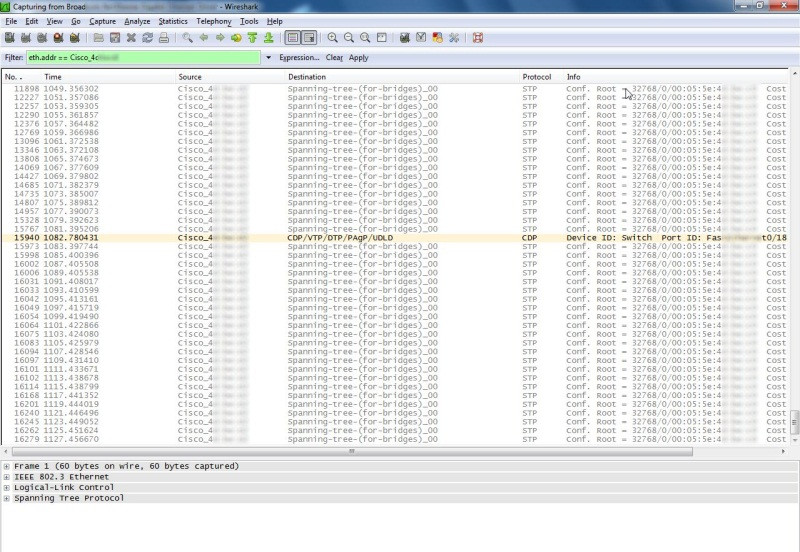
Task: Open the Tools menu
Action: [x=249, y=21]
